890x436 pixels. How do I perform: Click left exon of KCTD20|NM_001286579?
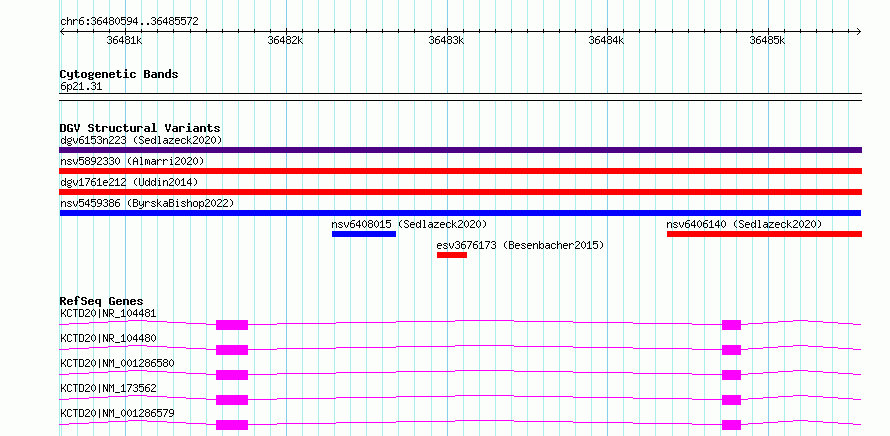tap(232, 425)
